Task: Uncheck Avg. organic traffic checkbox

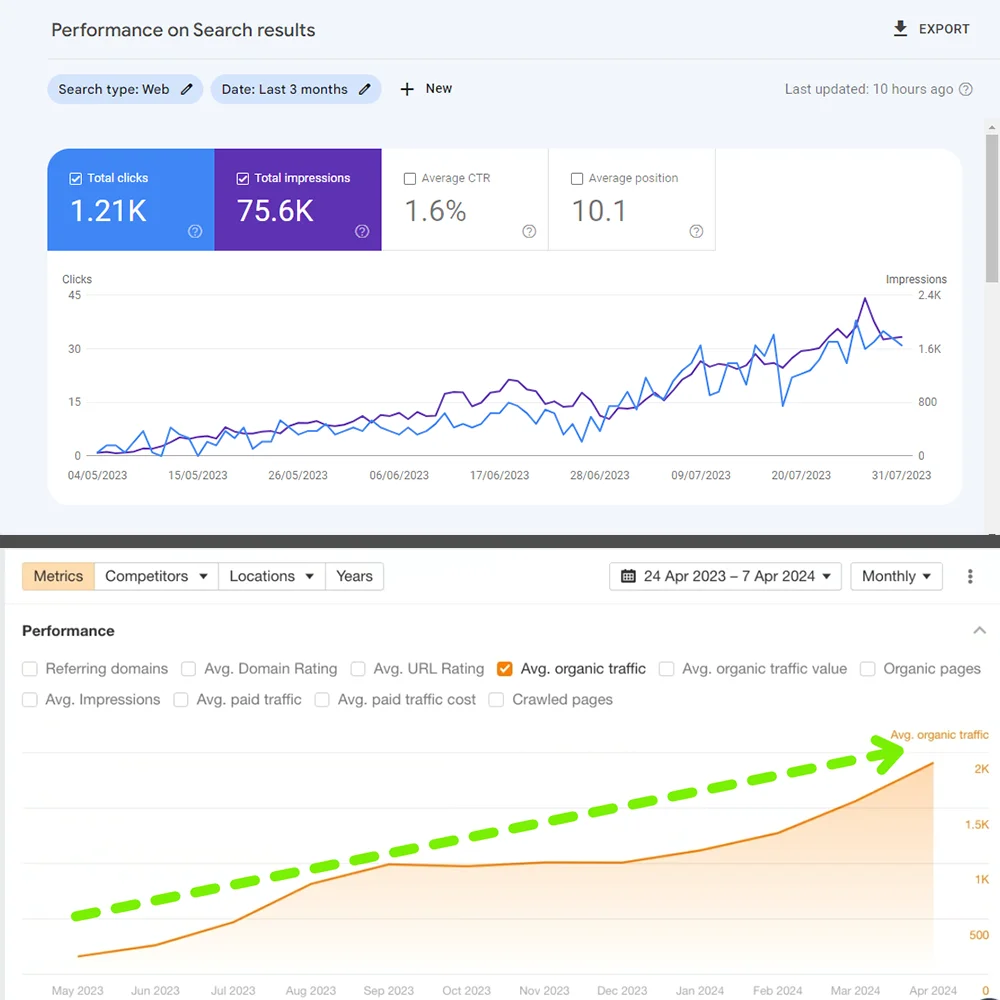Action: [504, 669]
